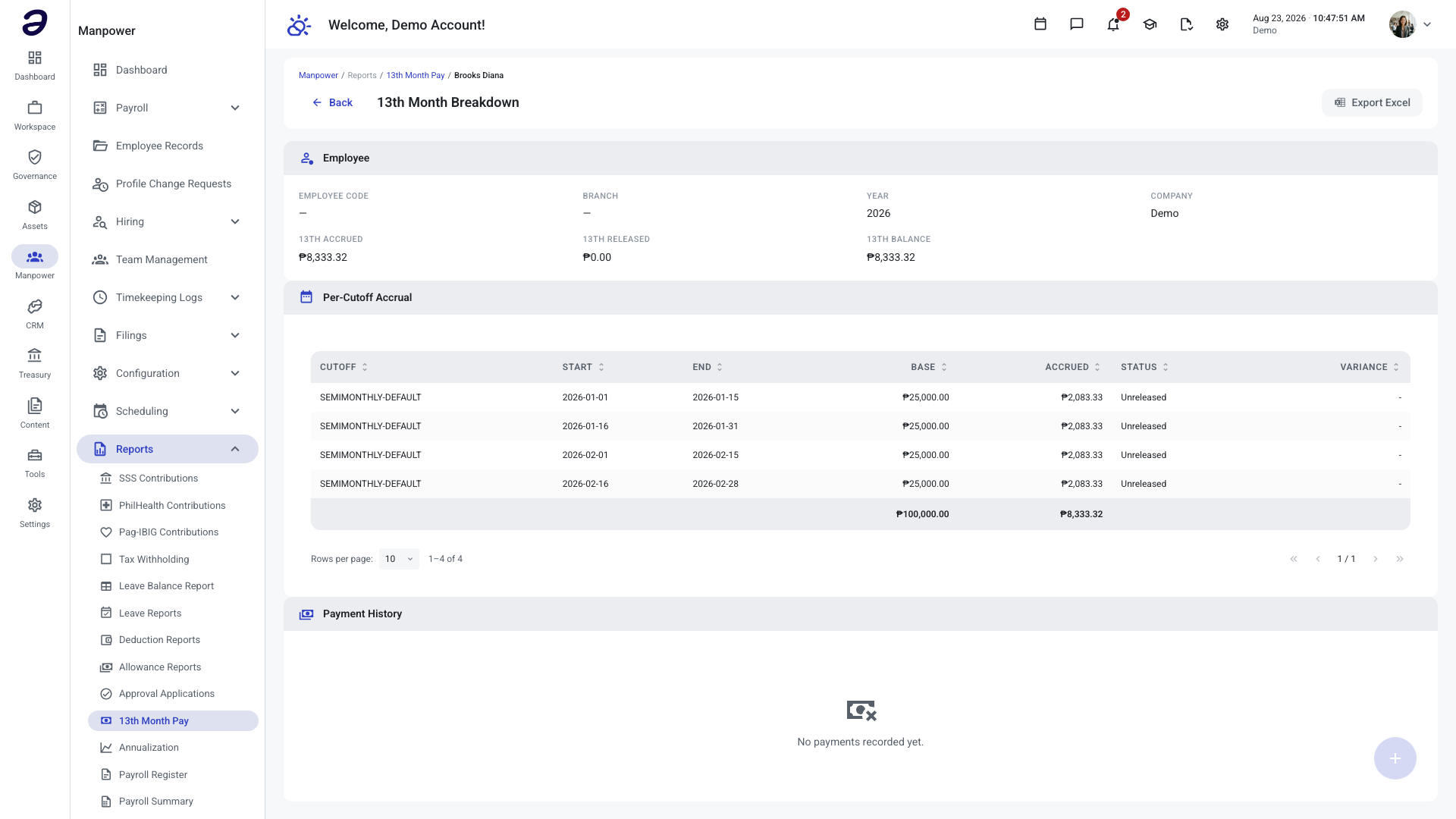Sort table by END column
This screenshot has width=1456, height=819.
coord(708,367)
